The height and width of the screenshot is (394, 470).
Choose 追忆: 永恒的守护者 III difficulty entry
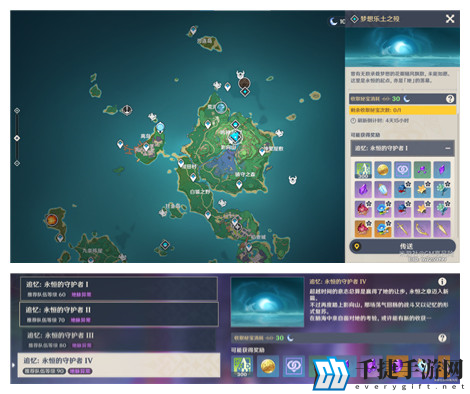(118, 339)
